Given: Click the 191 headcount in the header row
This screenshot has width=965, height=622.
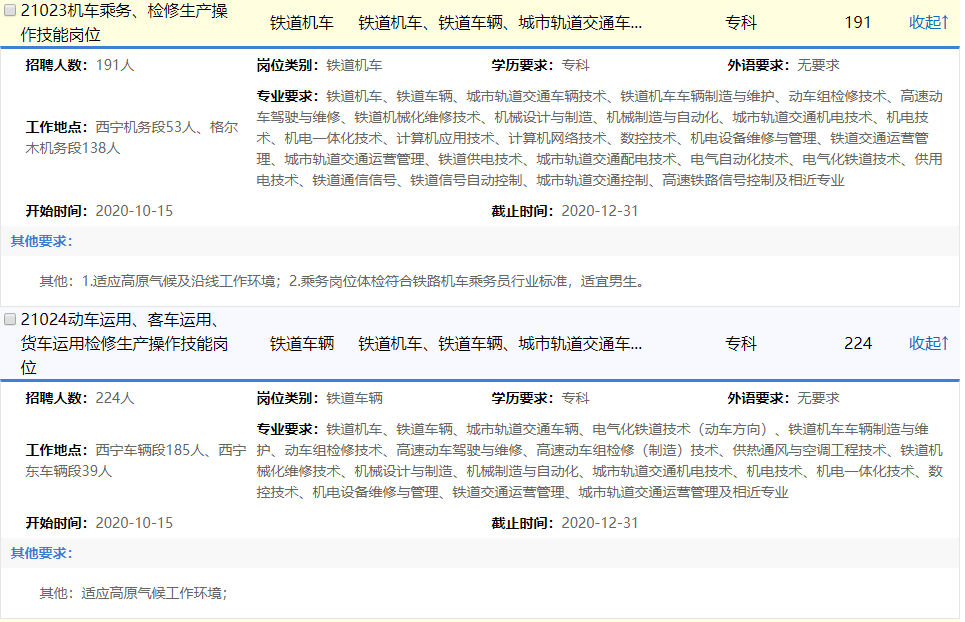Looking at the screenshot, I should pyautogui.click(x=857, y=22).
